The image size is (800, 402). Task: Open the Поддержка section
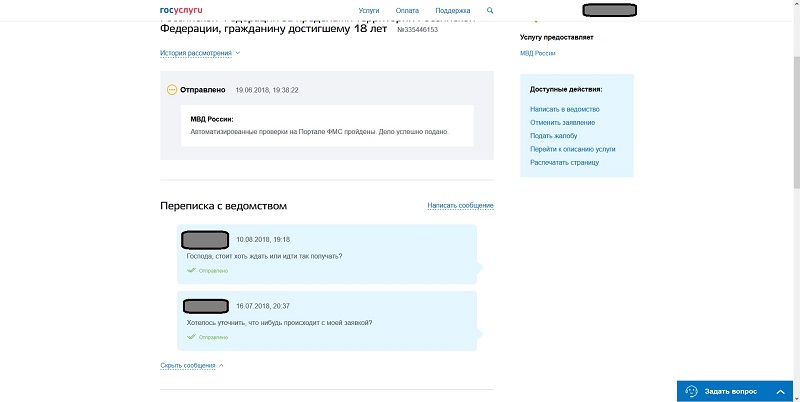pyautogui.click(x=452, y=10)
